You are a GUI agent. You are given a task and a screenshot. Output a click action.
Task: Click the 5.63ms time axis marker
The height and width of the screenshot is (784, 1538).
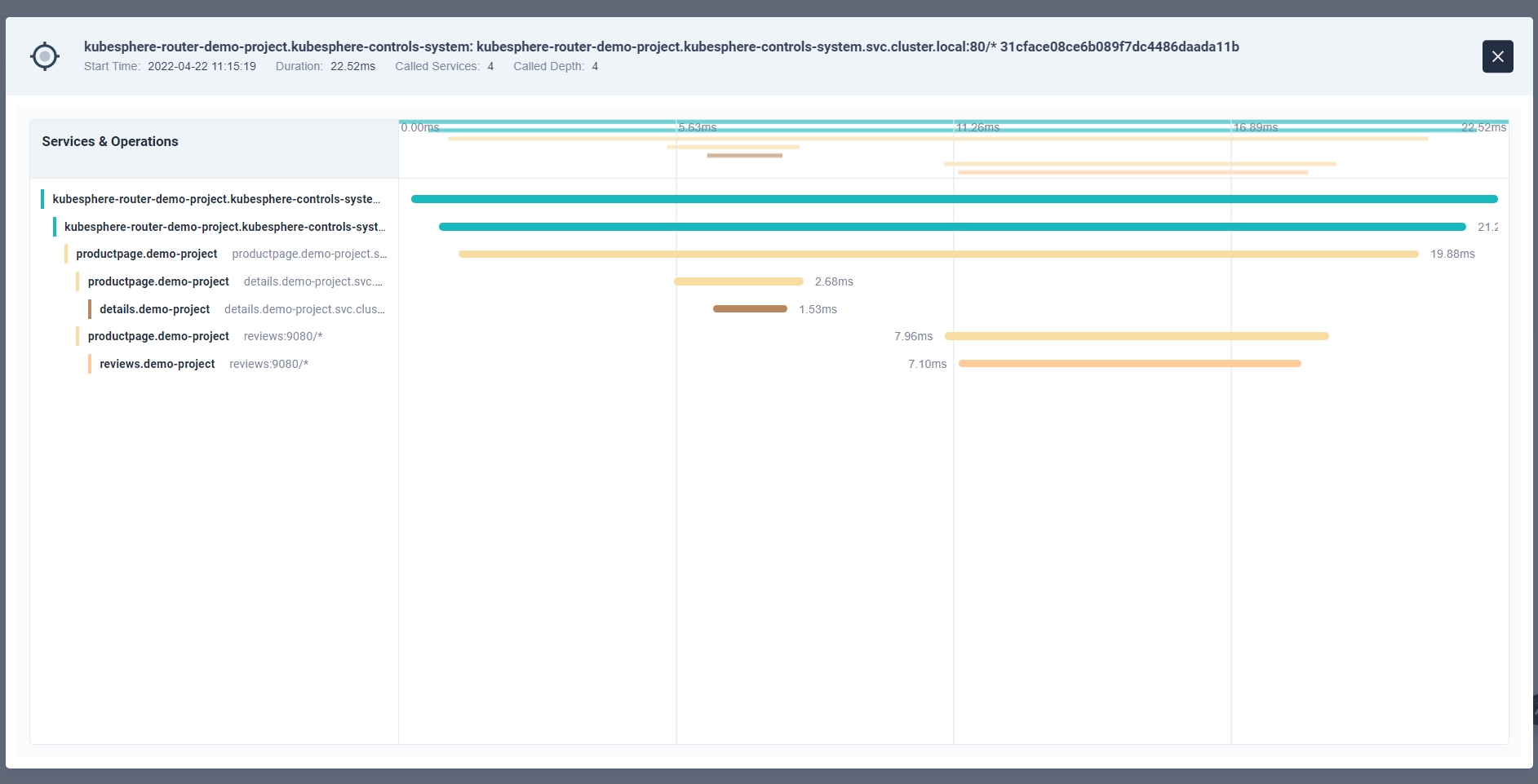[698, 127]
